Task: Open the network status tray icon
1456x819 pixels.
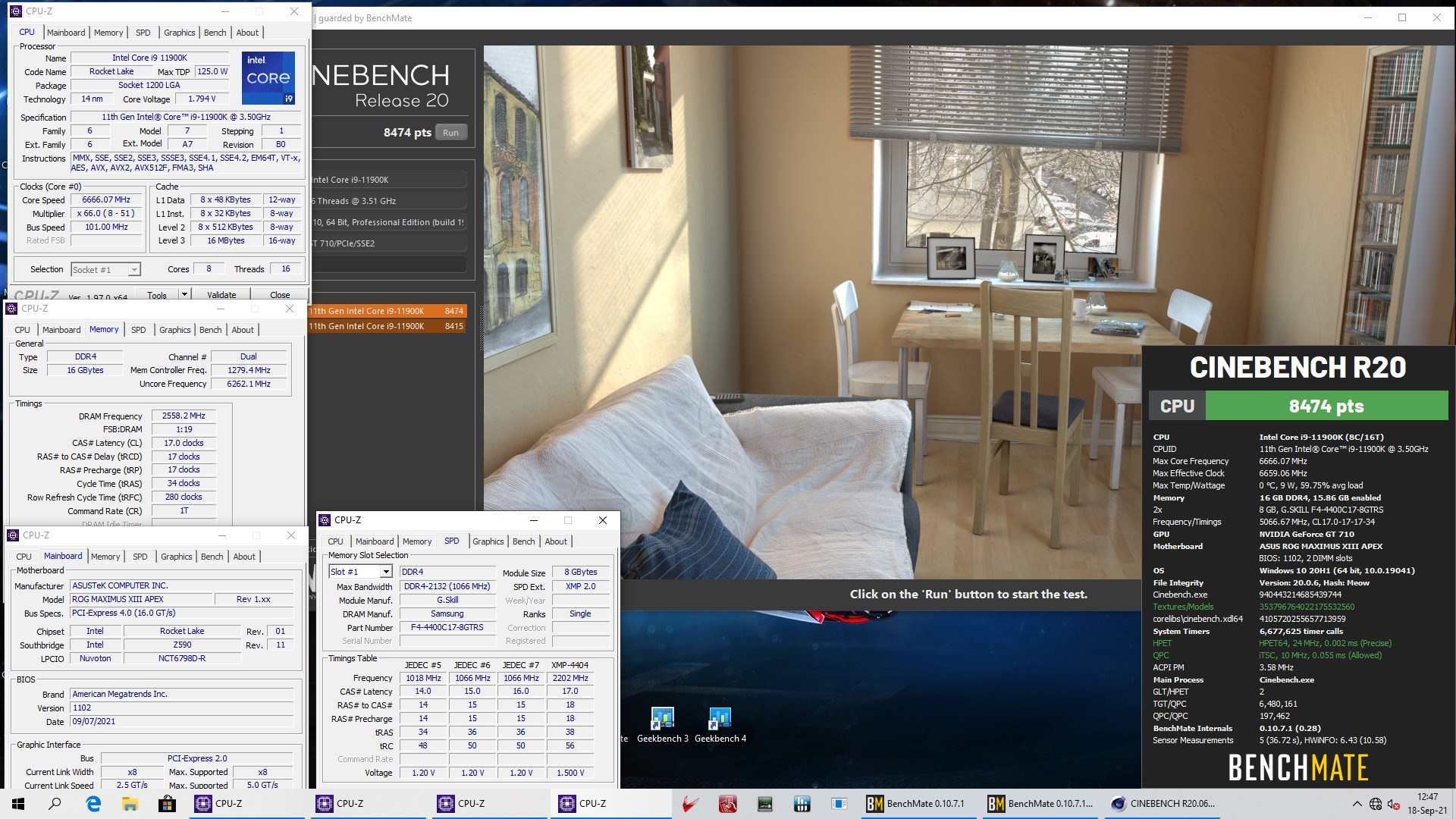Action: click(1376, 804)
